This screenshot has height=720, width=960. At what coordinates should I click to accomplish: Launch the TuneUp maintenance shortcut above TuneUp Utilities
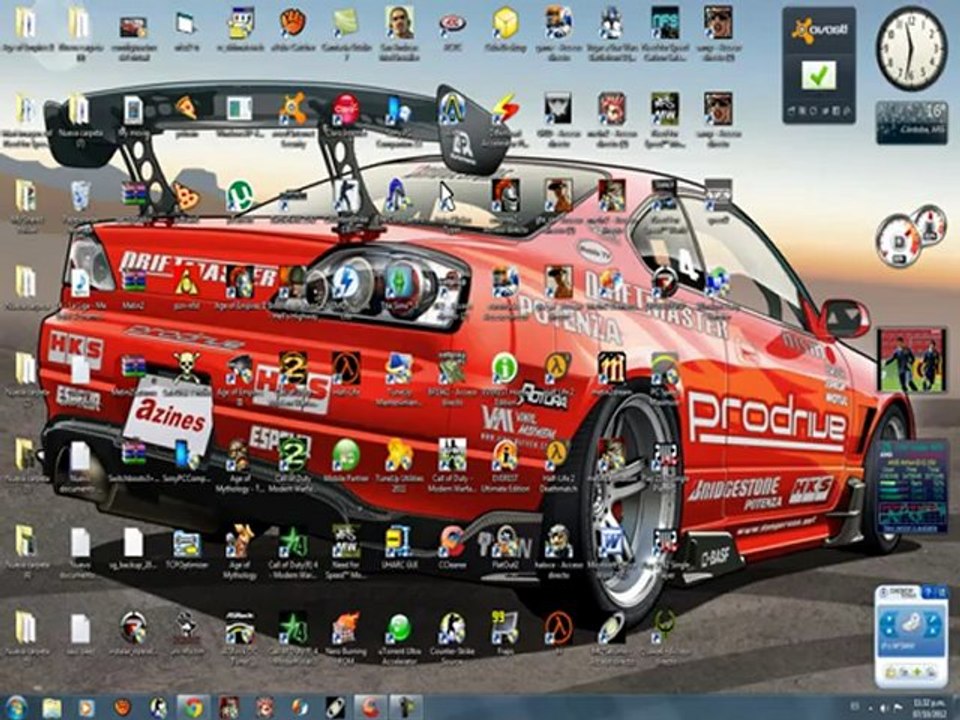pos(399,367)
